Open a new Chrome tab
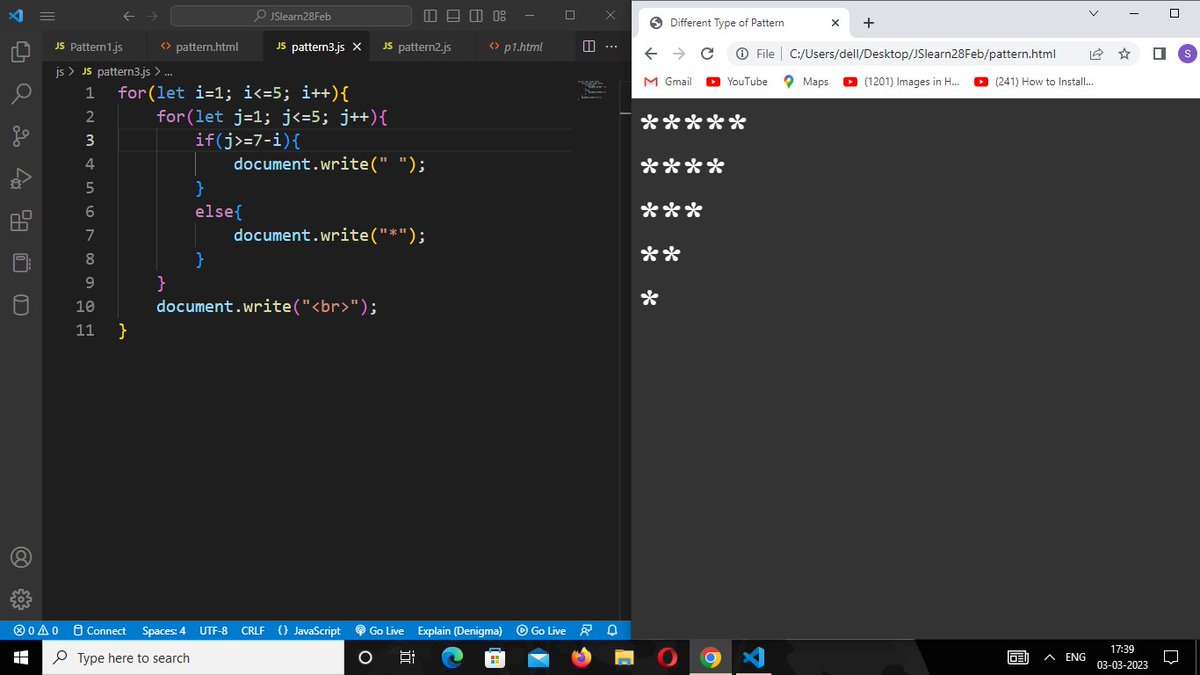The image size is (1200, 675). [x=868, y=23]
